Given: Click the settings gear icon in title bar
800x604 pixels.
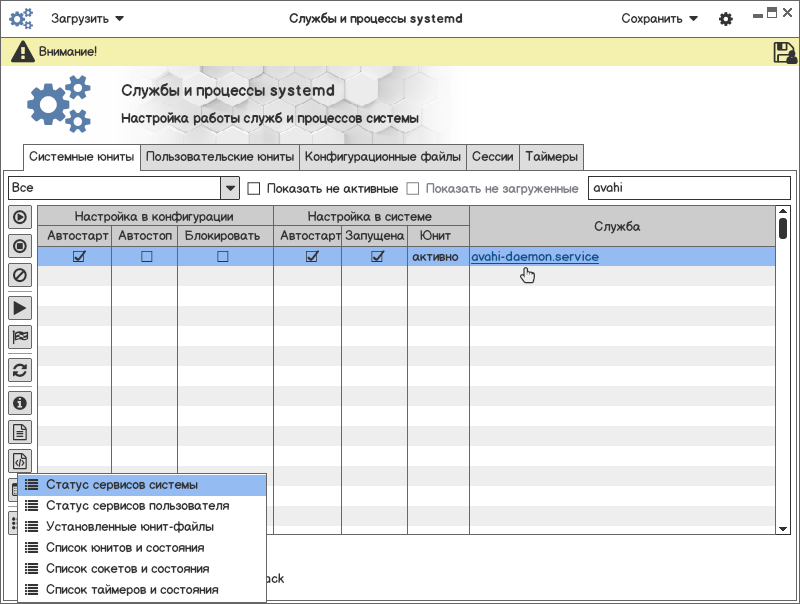Looking at the screenshot, I should (726, 19).
